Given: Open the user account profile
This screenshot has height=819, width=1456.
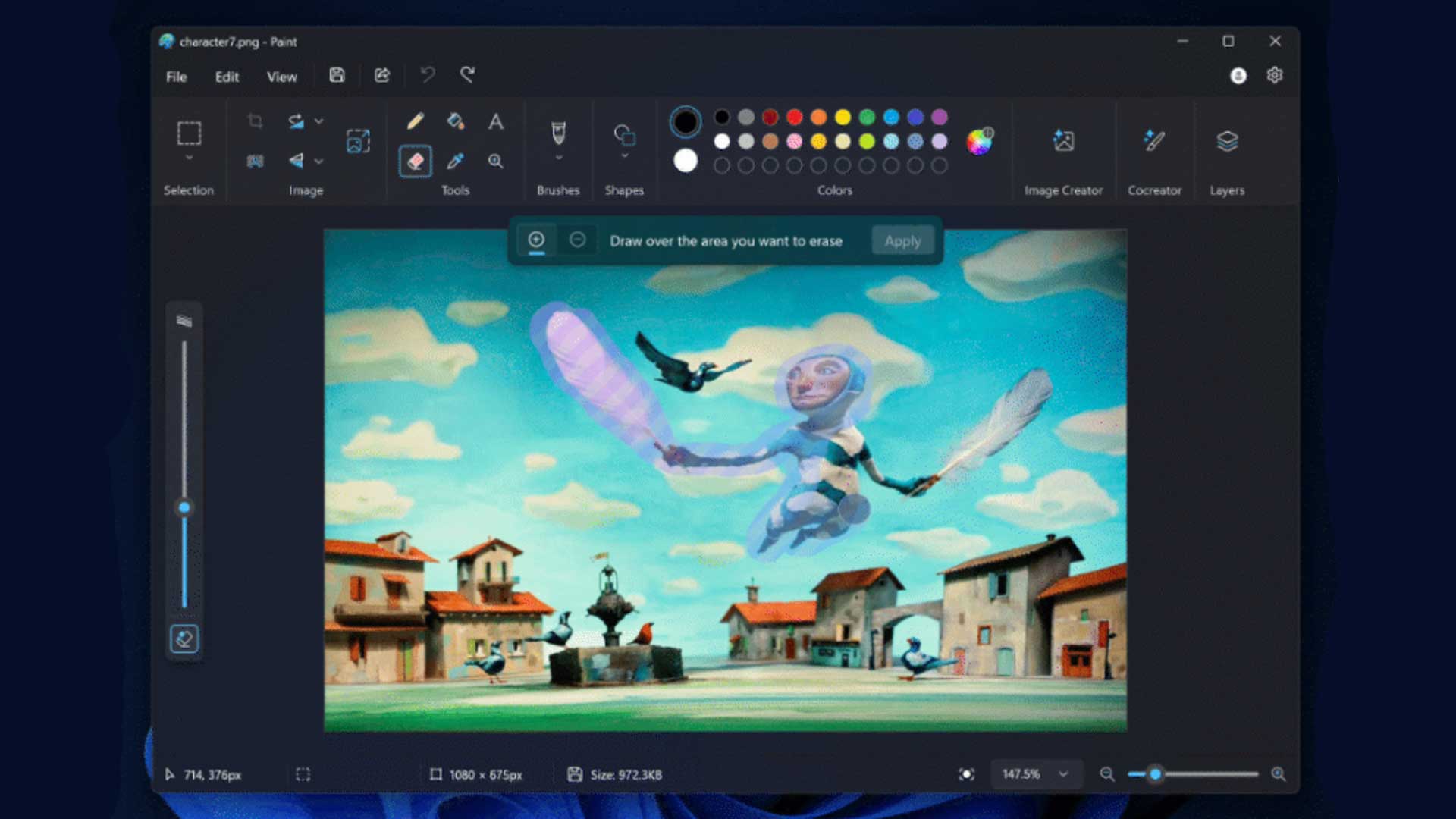Looking at the screenshot, I should click(1238, 76).
